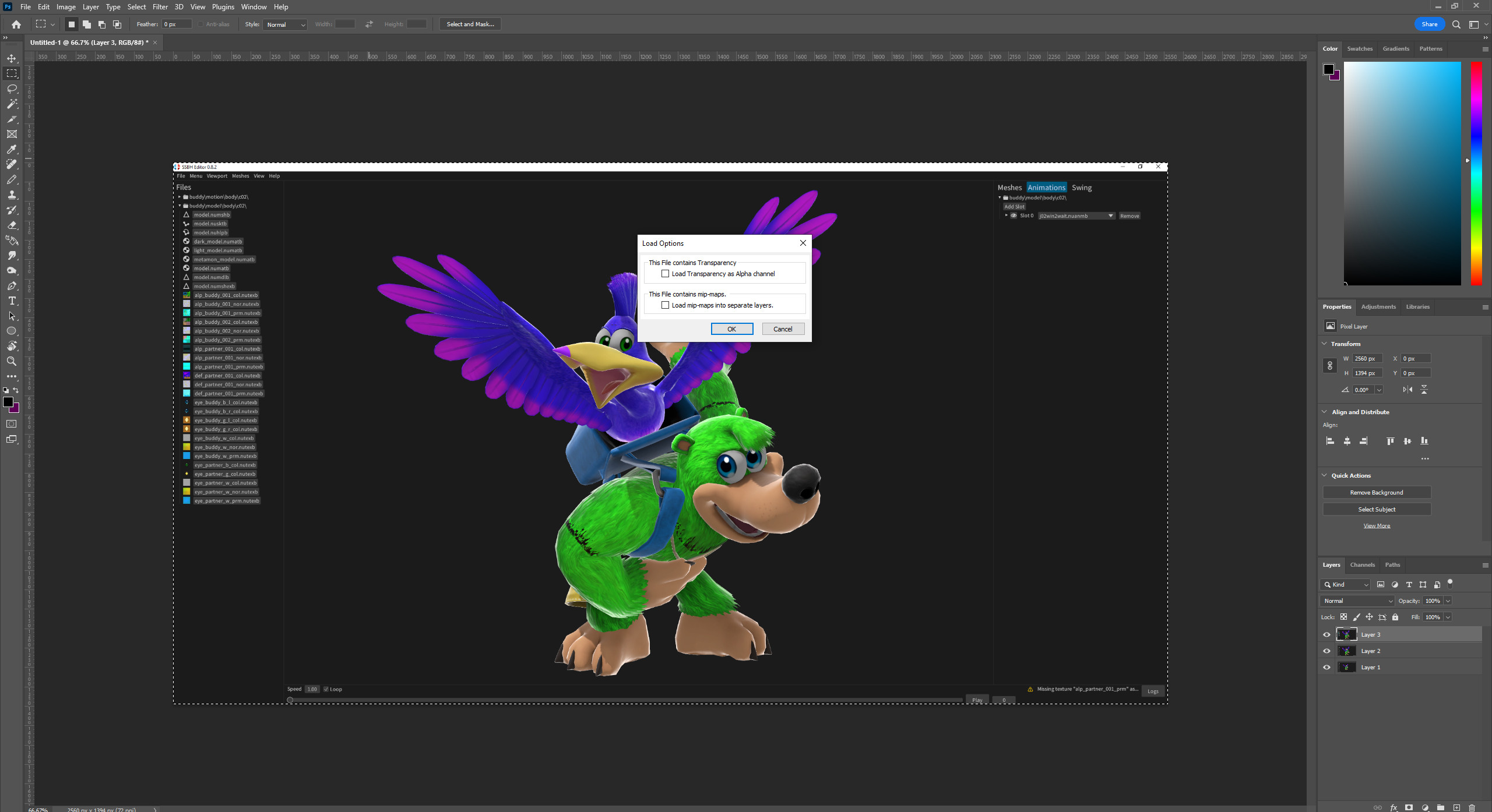Image resolution: width=1492 pixels, height=812 pixels.
Task: Open the Viewport menu in SSBH Editor
Action: tap(217, 176)
